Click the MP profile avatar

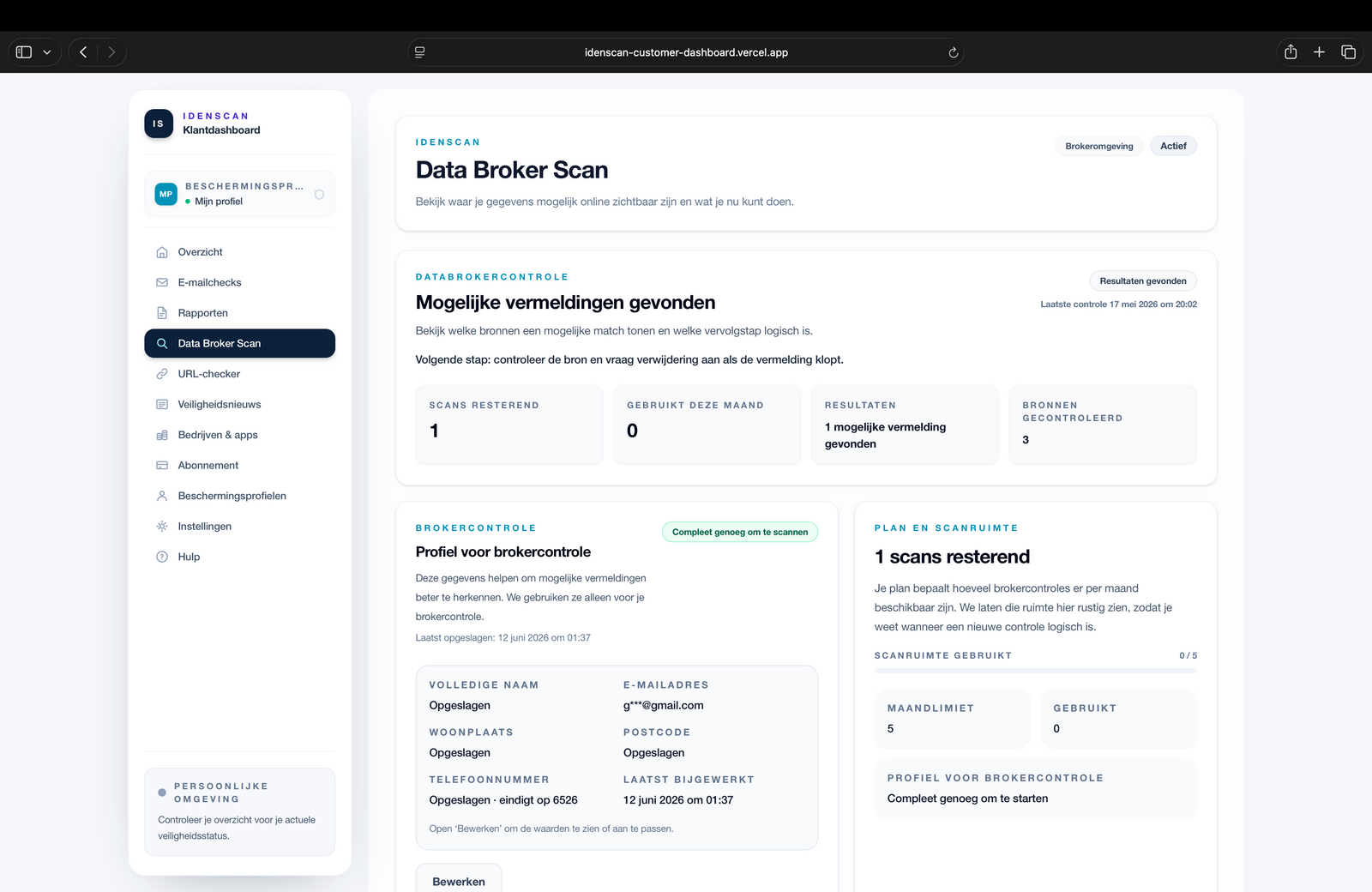coord(166,194)
